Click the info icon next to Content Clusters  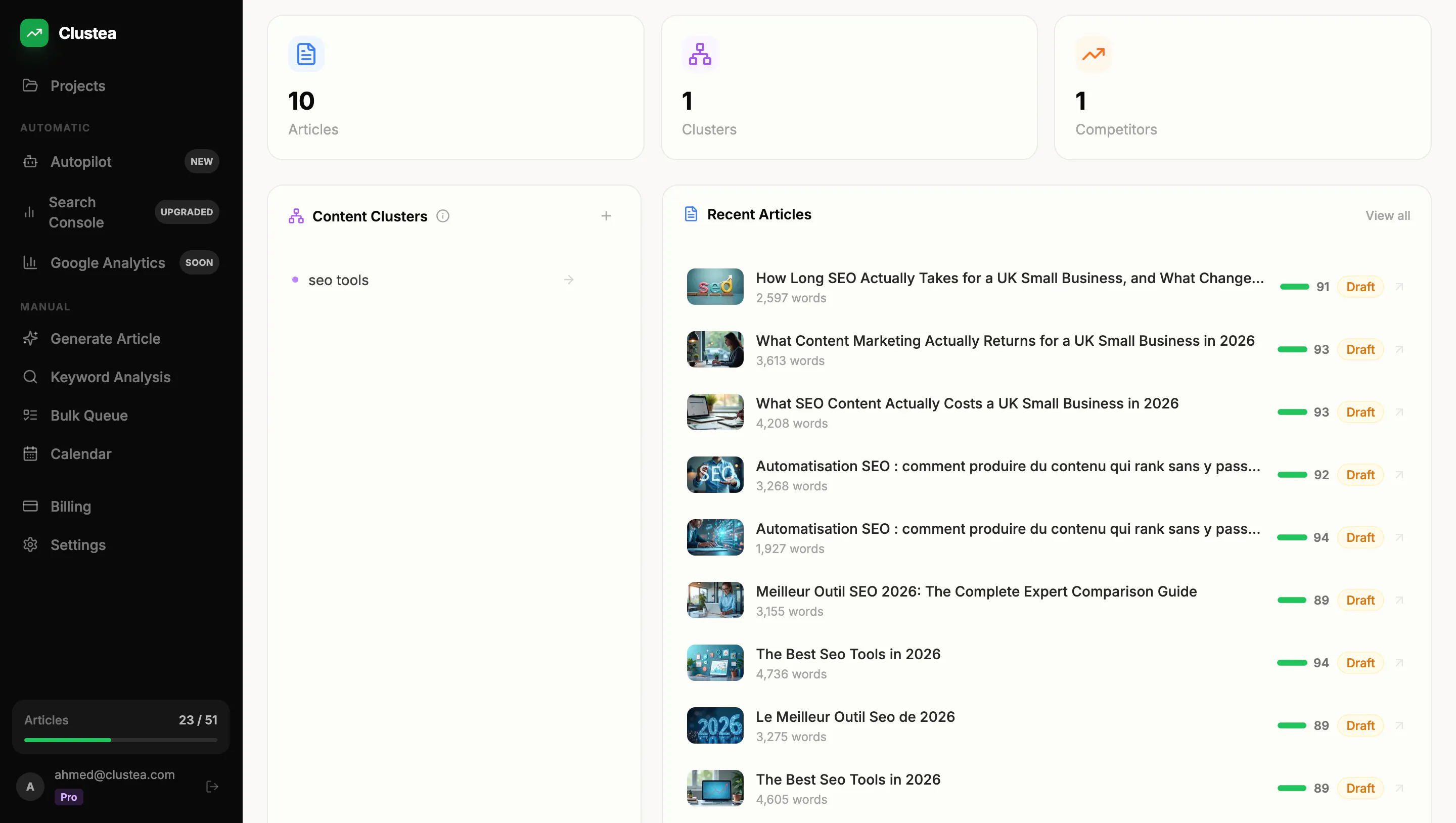pos(442,216)
